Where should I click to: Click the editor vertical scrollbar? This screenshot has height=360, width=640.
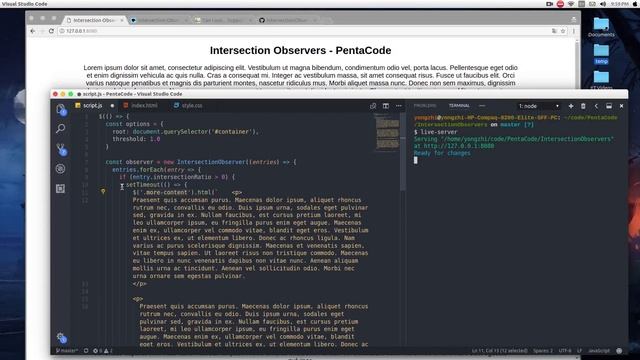tap(403, 152)
